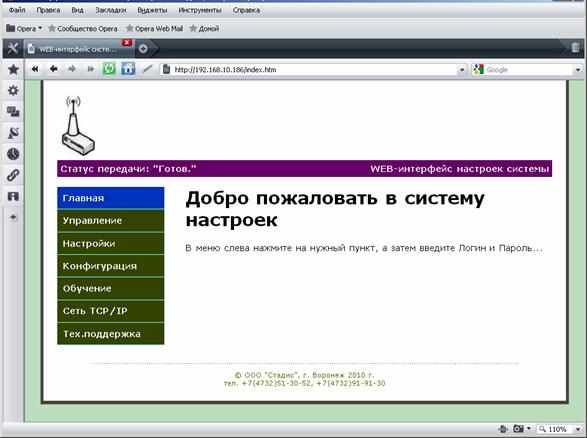
Task: Open Настройки in side menu
Action: [x=110, y=243]
